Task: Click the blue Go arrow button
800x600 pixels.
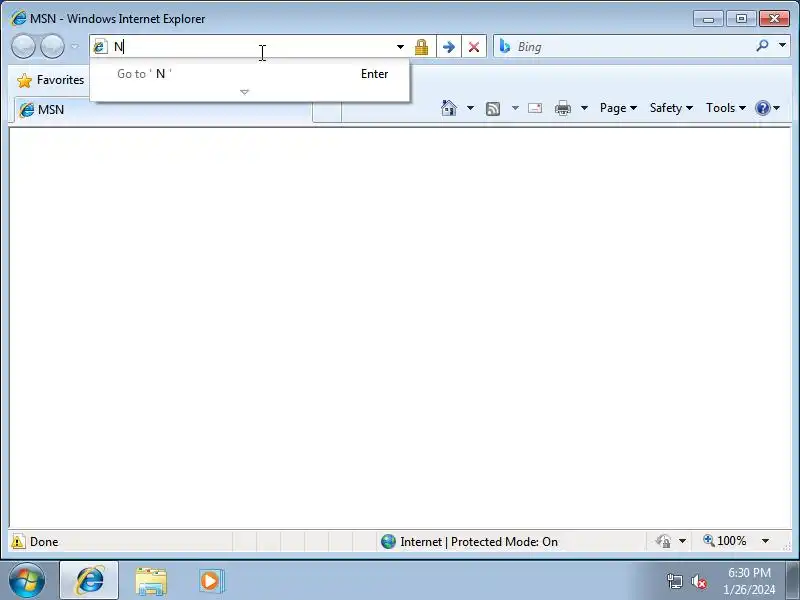Action: [449, 47]
